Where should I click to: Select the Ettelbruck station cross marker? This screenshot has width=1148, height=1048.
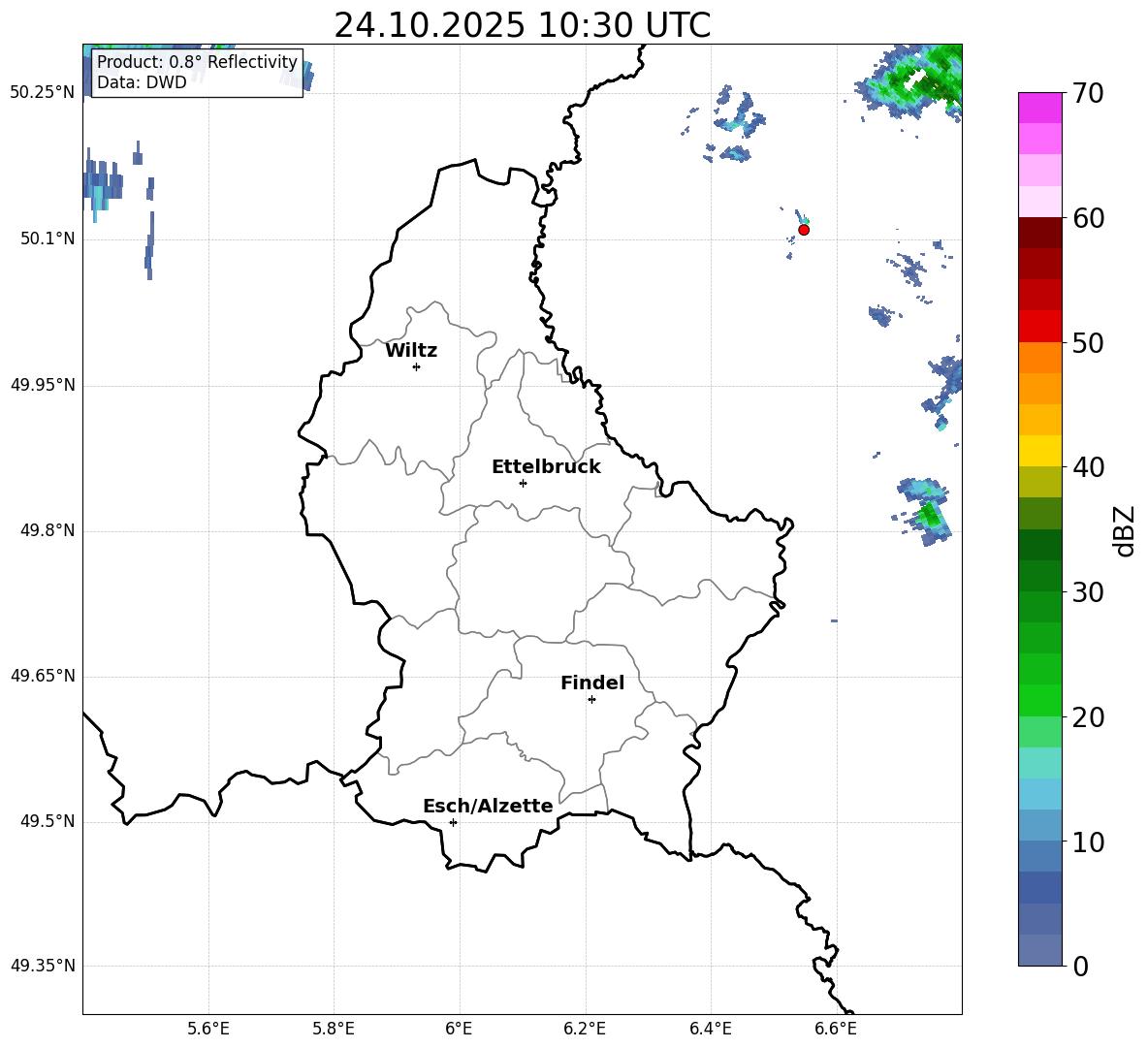(x=523, y=483)
